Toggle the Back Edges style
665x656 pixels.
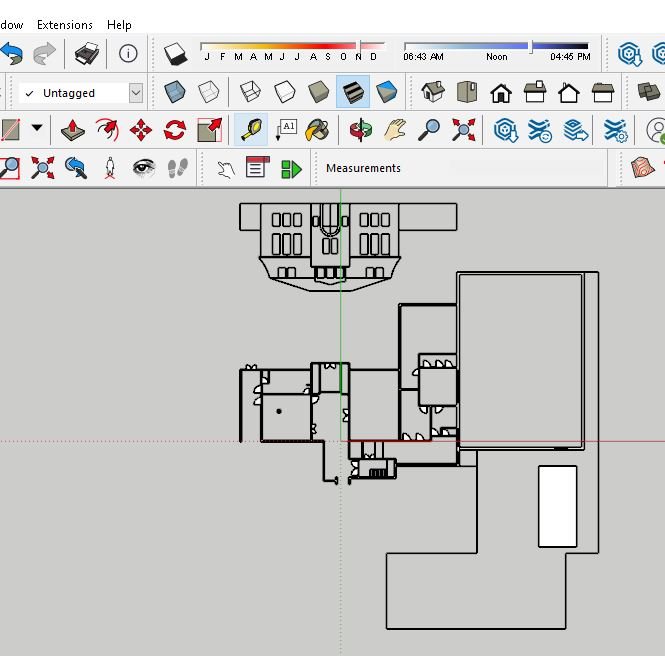click(209, 92)
